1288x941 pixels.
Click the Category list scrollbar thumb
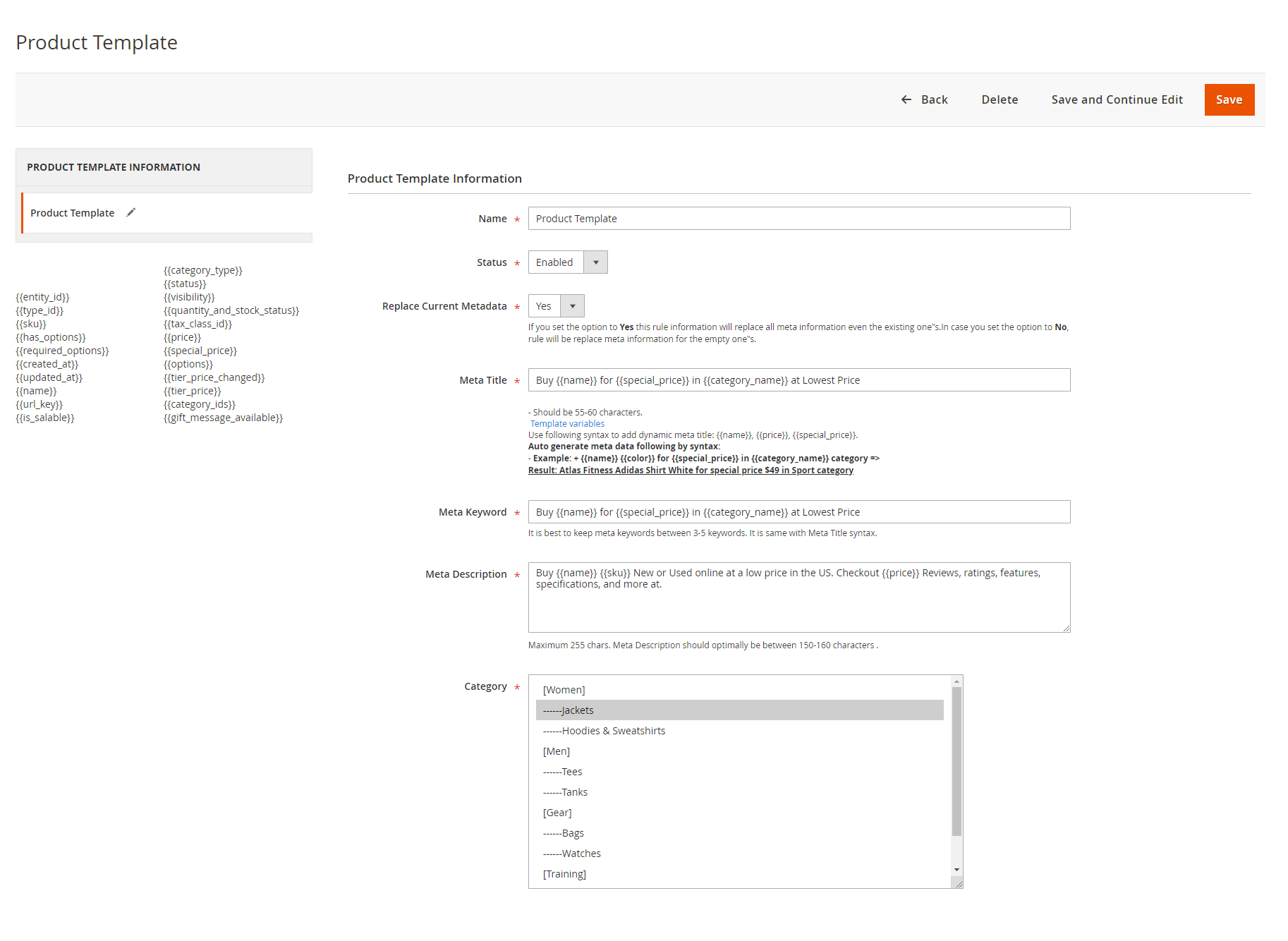point(956,760)
